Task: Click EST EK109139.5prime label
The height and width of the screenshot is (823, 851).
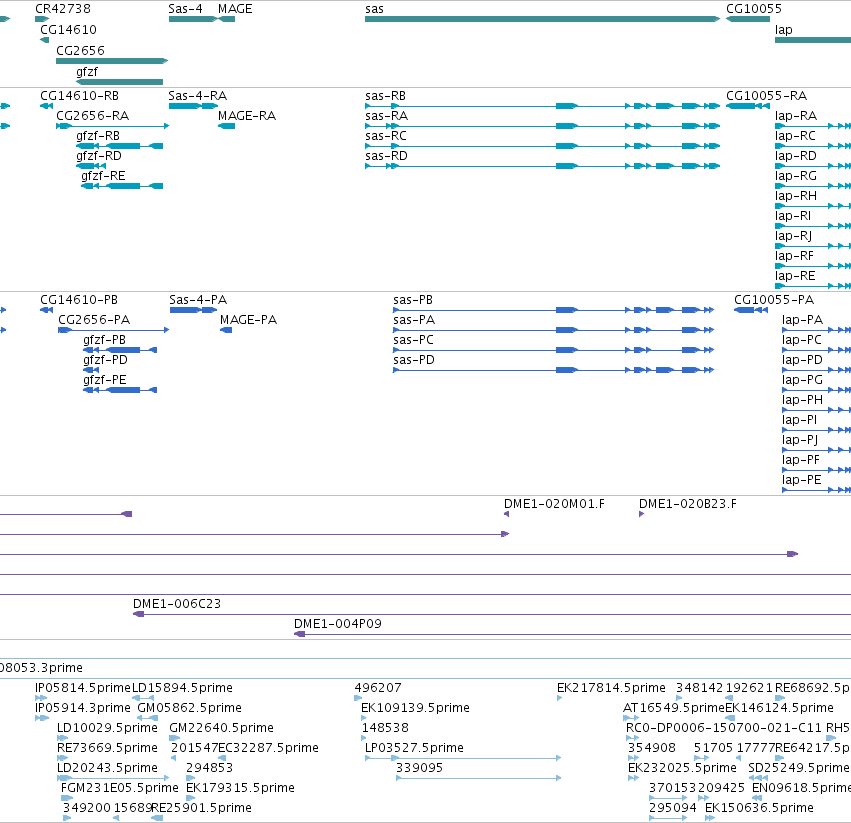Action: pyautogui.click(x=415, y=708)
